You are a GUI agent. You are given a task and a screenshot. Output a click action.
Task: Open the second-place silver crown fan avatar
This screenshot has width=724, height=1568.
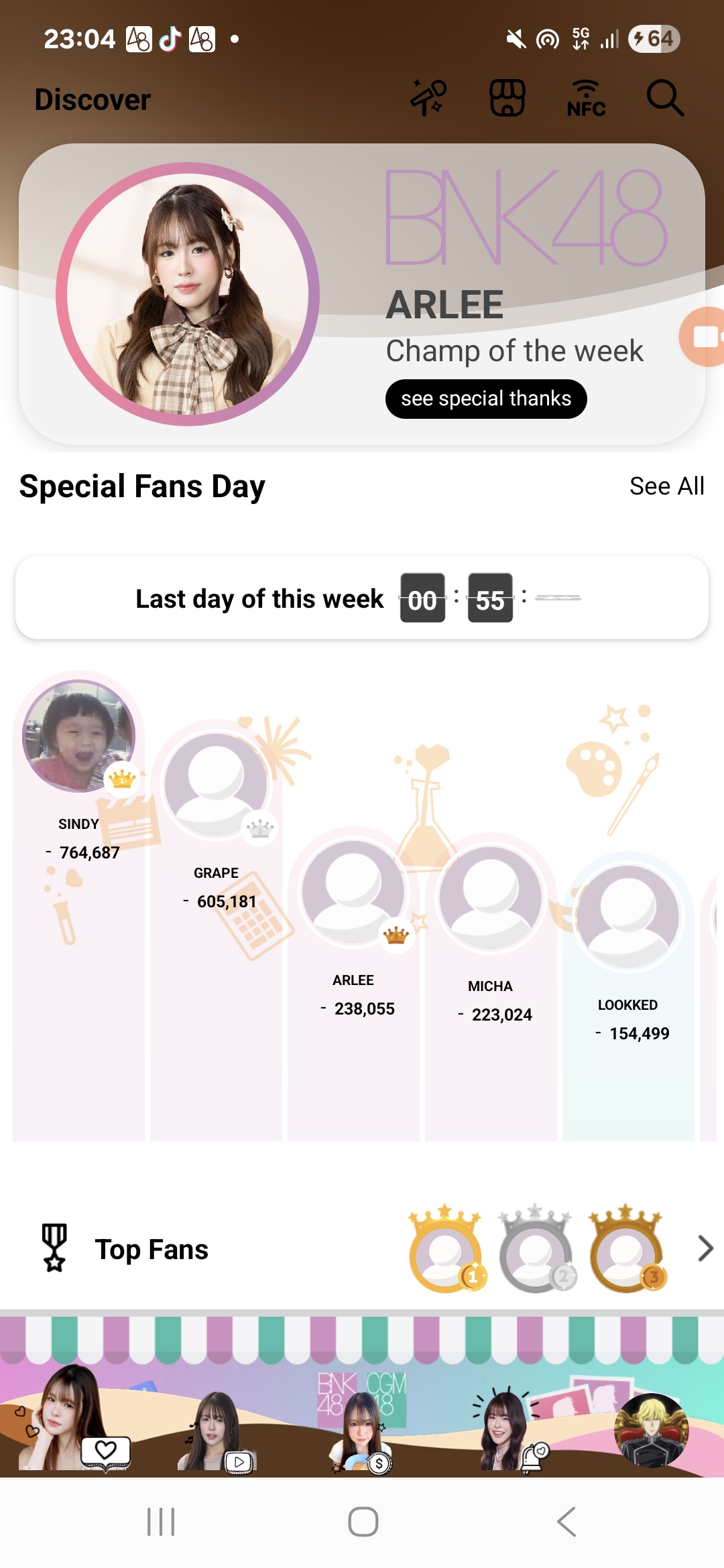click(x=536, y=1252)
